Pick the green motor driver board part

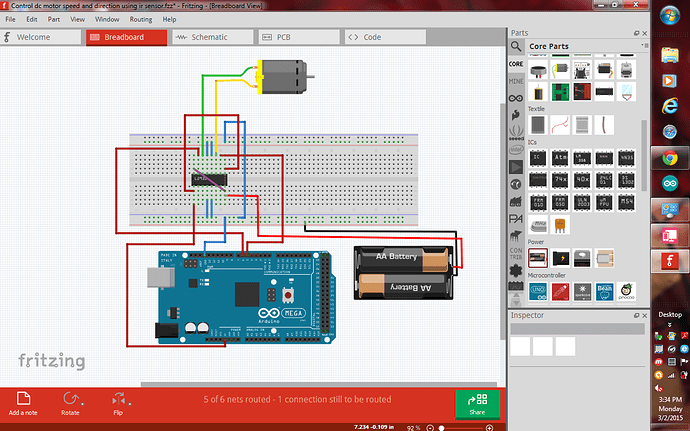(x=560, y=92)
